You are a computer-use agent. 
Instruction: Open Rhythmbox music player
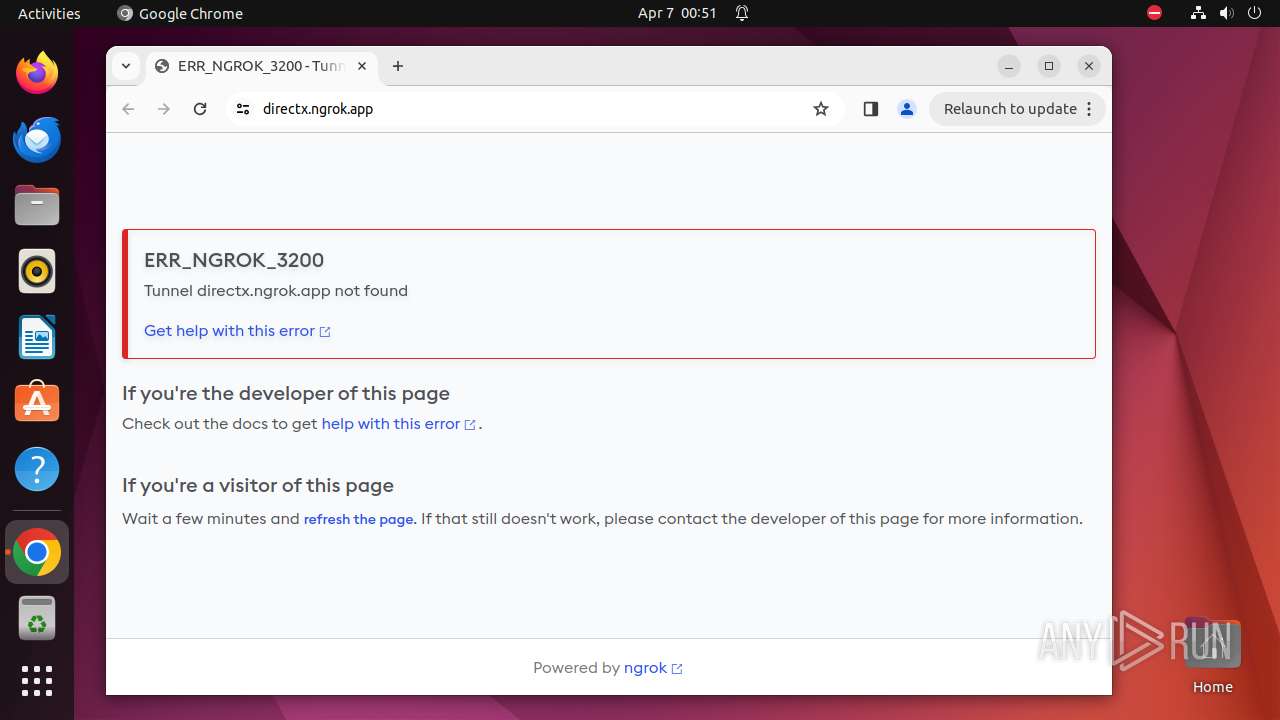tap(37, 271)
